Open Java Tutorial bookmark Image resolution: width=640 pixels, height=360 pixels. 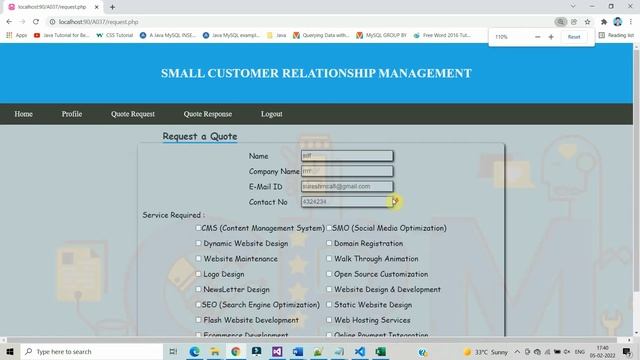point(62,36)
